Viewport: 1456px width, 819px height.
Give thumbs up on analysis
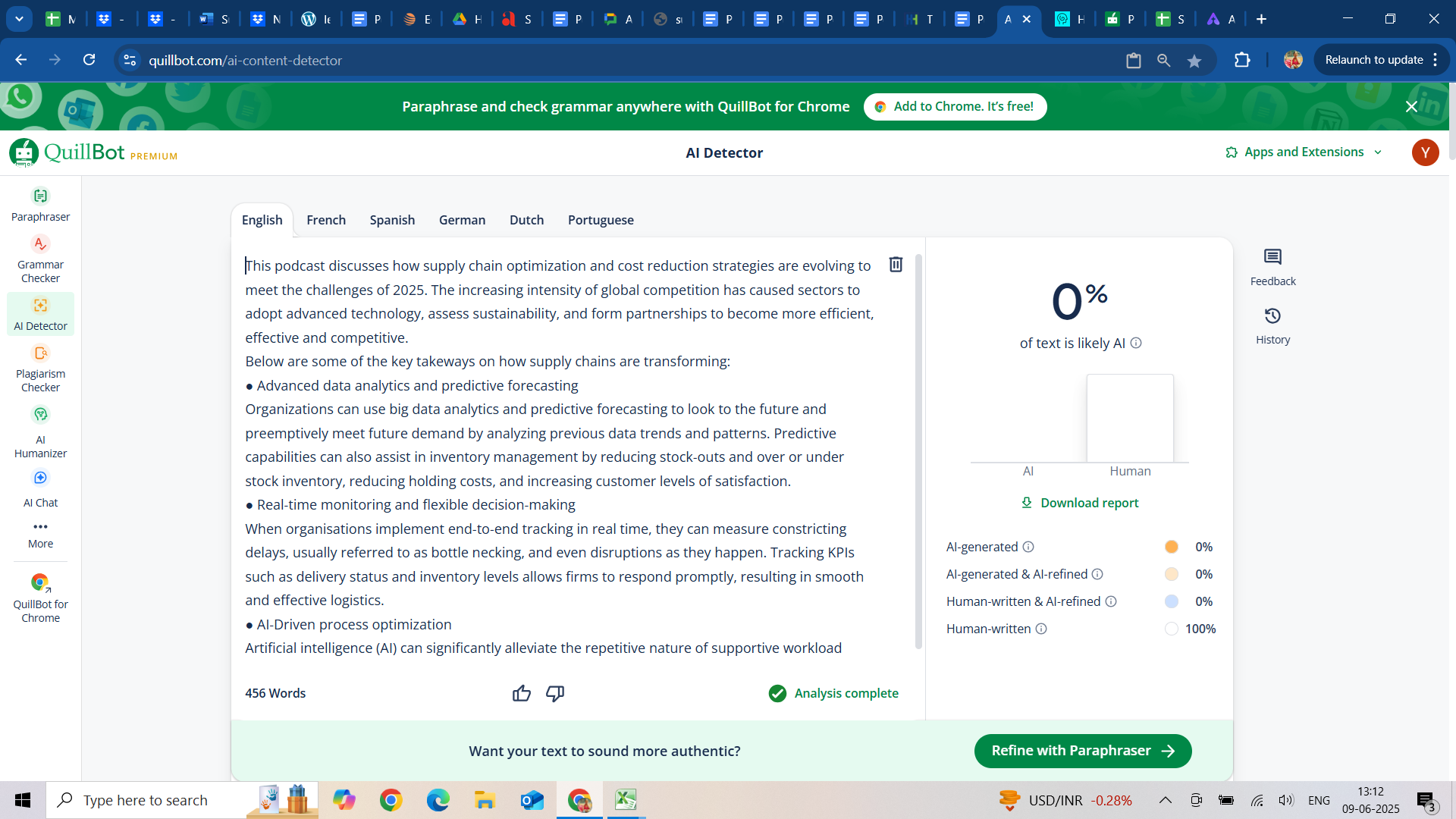coord(521,693)
